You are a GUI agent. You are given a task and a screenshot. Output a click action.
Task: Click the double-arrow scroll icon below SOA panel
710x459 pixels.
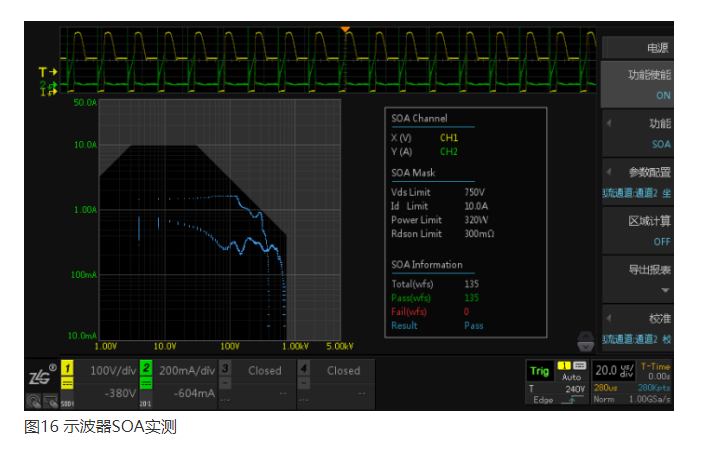pos(587,340)
